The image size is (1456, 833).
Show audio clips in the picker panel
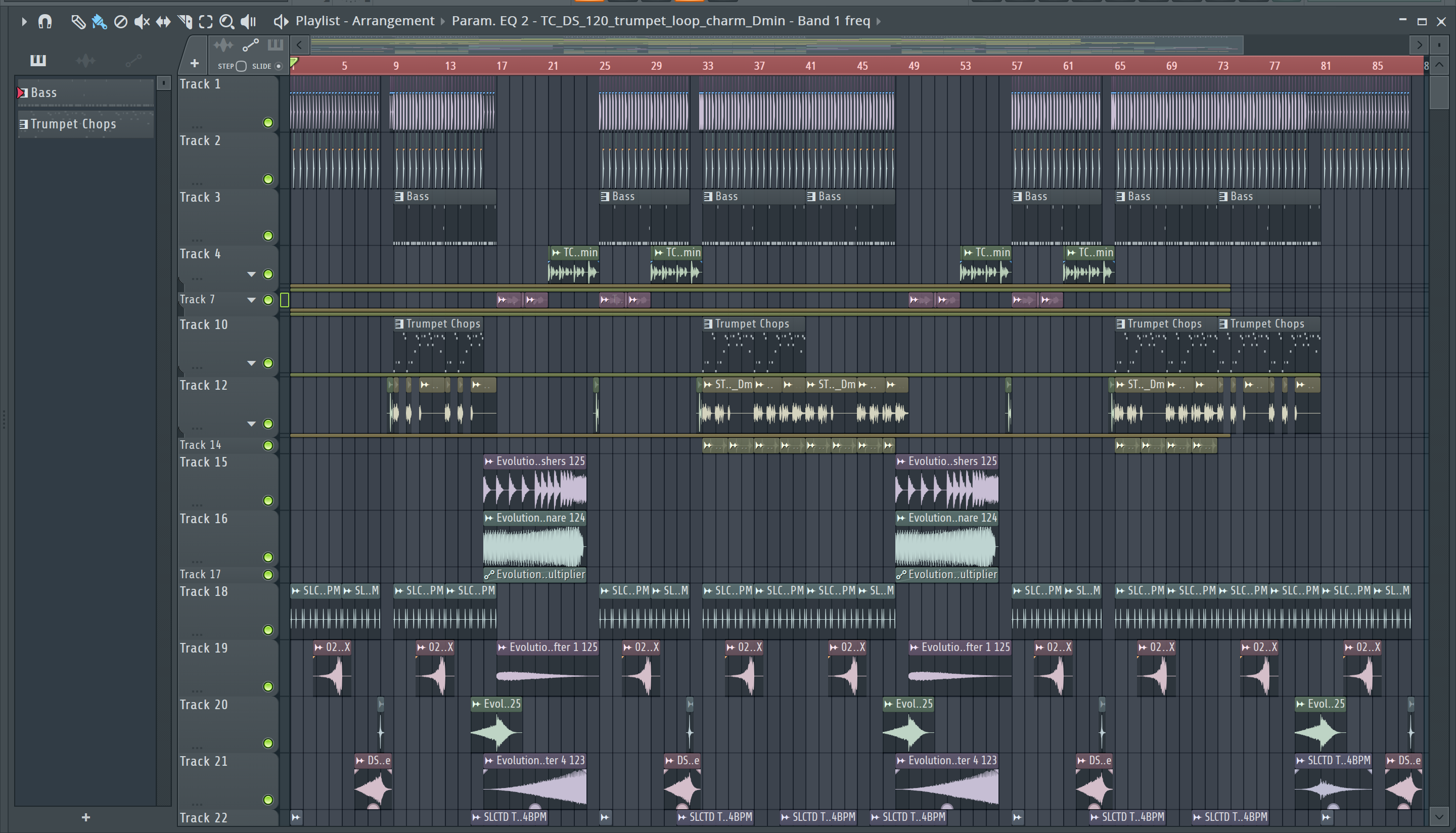pyautogui.click(x=85, y=60)
